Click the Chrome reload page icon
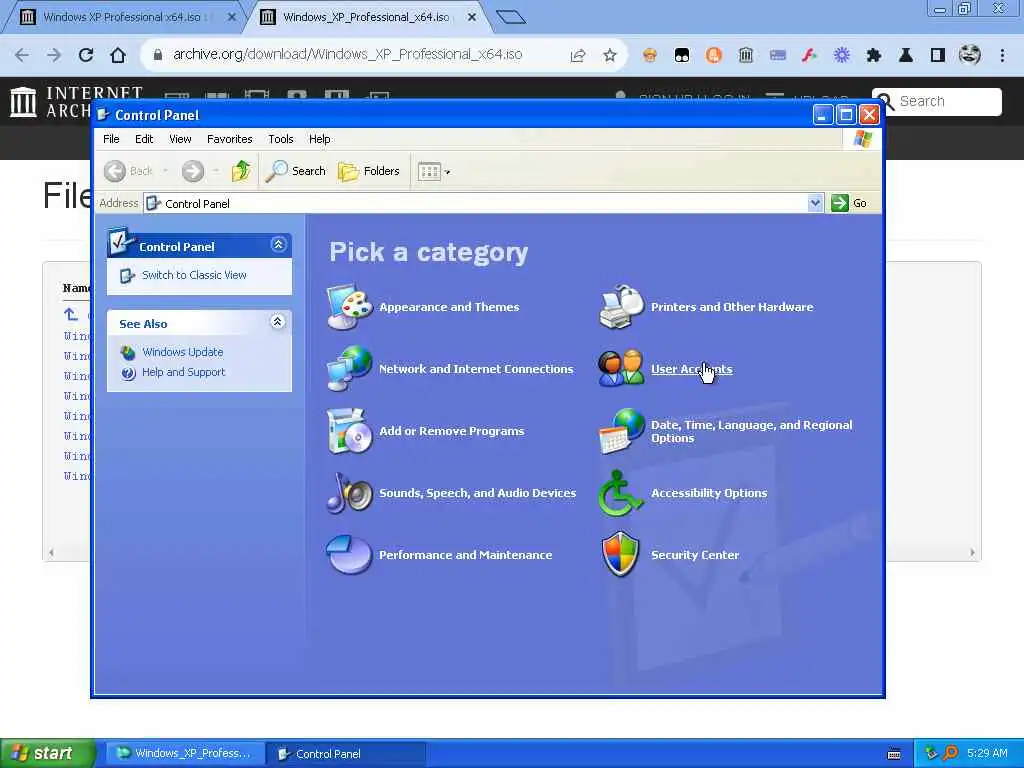1024x768 pixels. click(86, 55)
